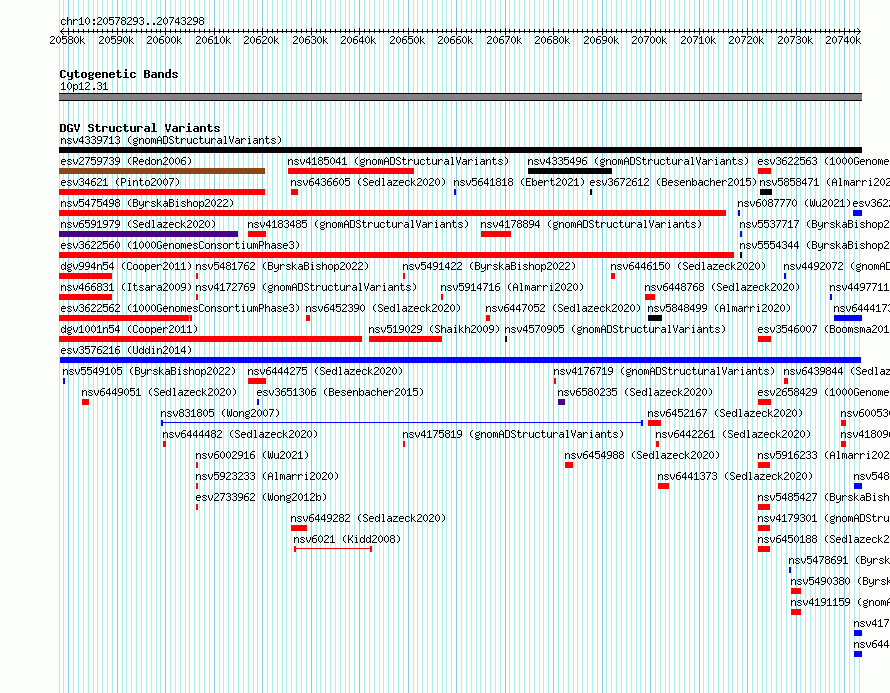Click the red nsv4185041 variant bar

[351, 171]
